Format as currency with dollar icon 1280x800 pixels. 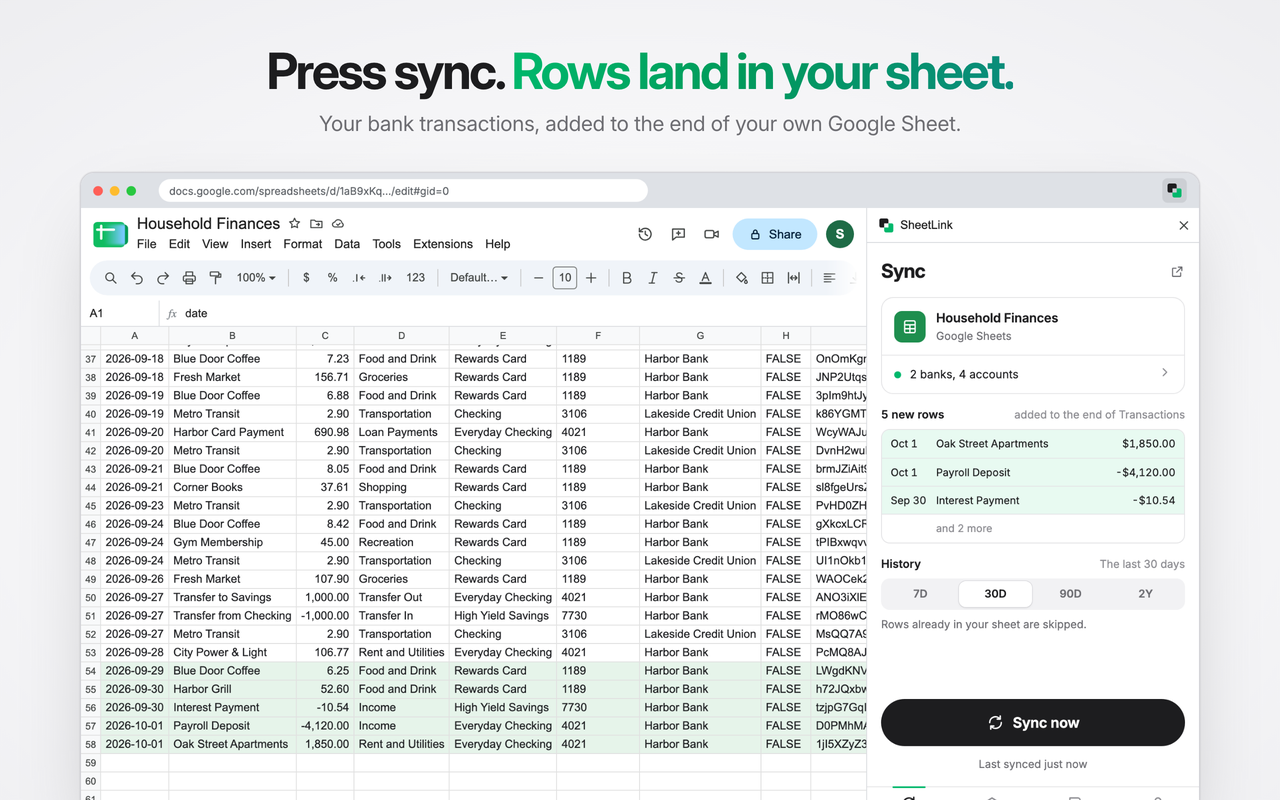pos(306,278)
